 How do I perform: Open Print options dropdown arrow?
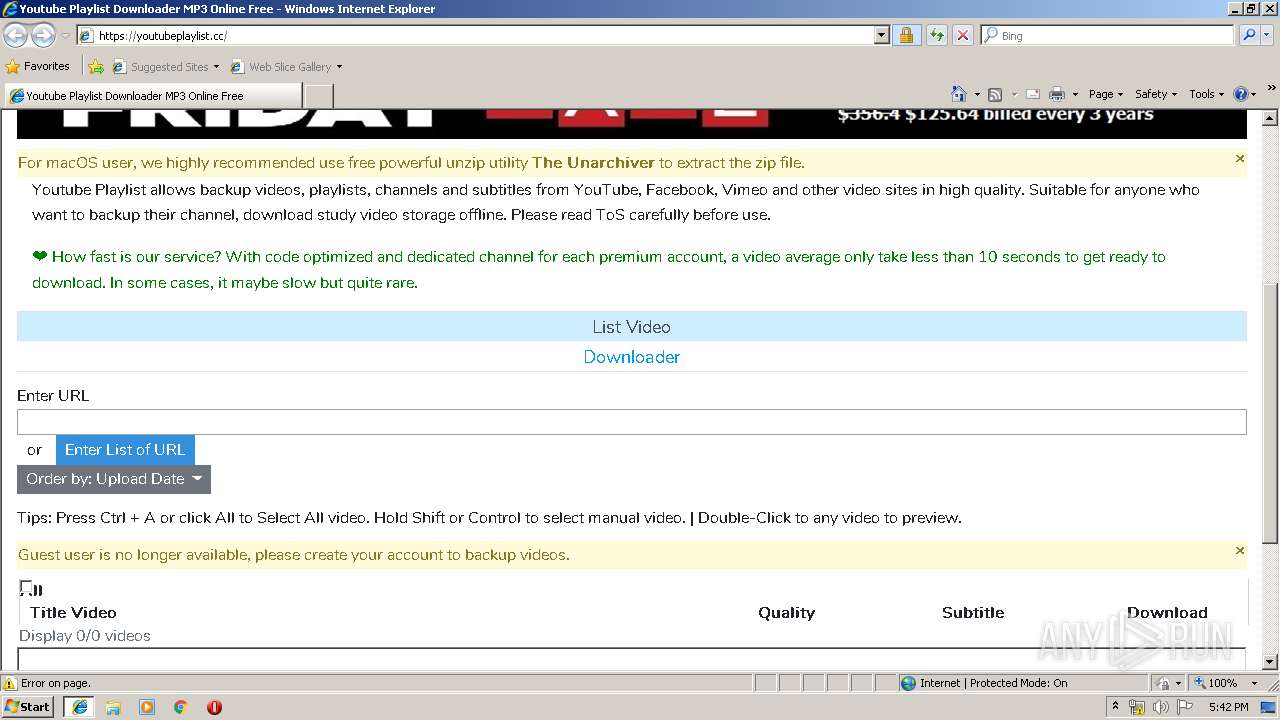1075,94
